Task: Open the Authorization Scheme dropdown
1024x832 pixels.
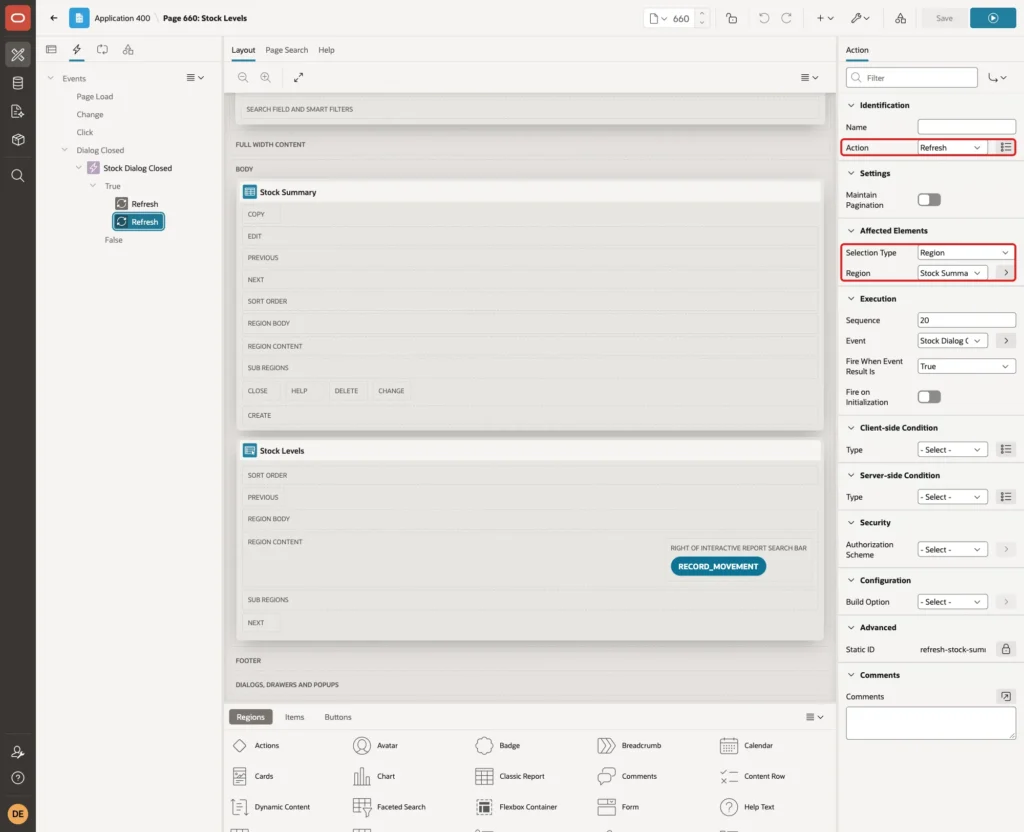Action: (x=952, y=550)
